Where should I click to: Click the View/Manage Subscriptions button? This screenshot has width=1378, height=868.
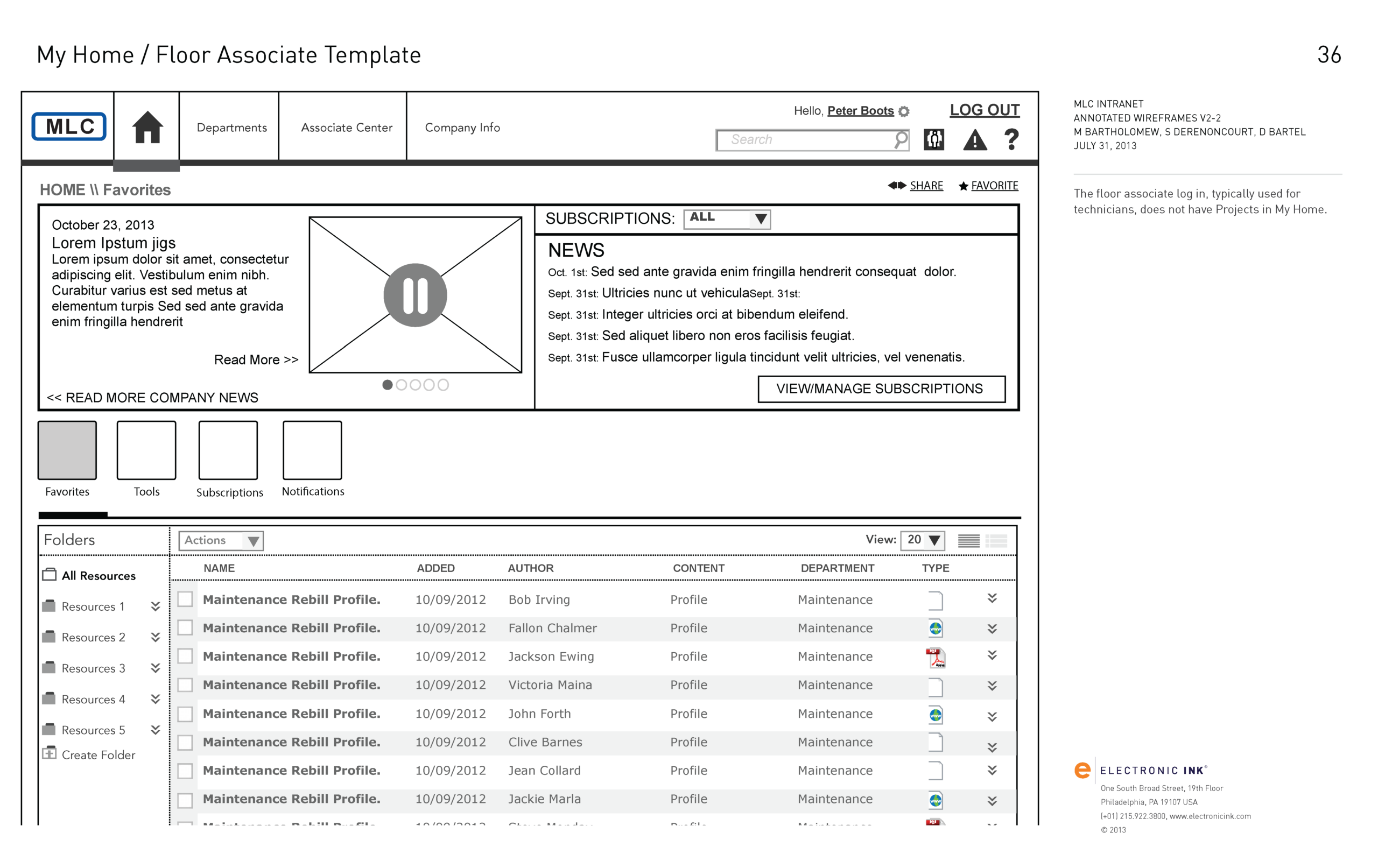pyautogui.click(x=881, y=389)
